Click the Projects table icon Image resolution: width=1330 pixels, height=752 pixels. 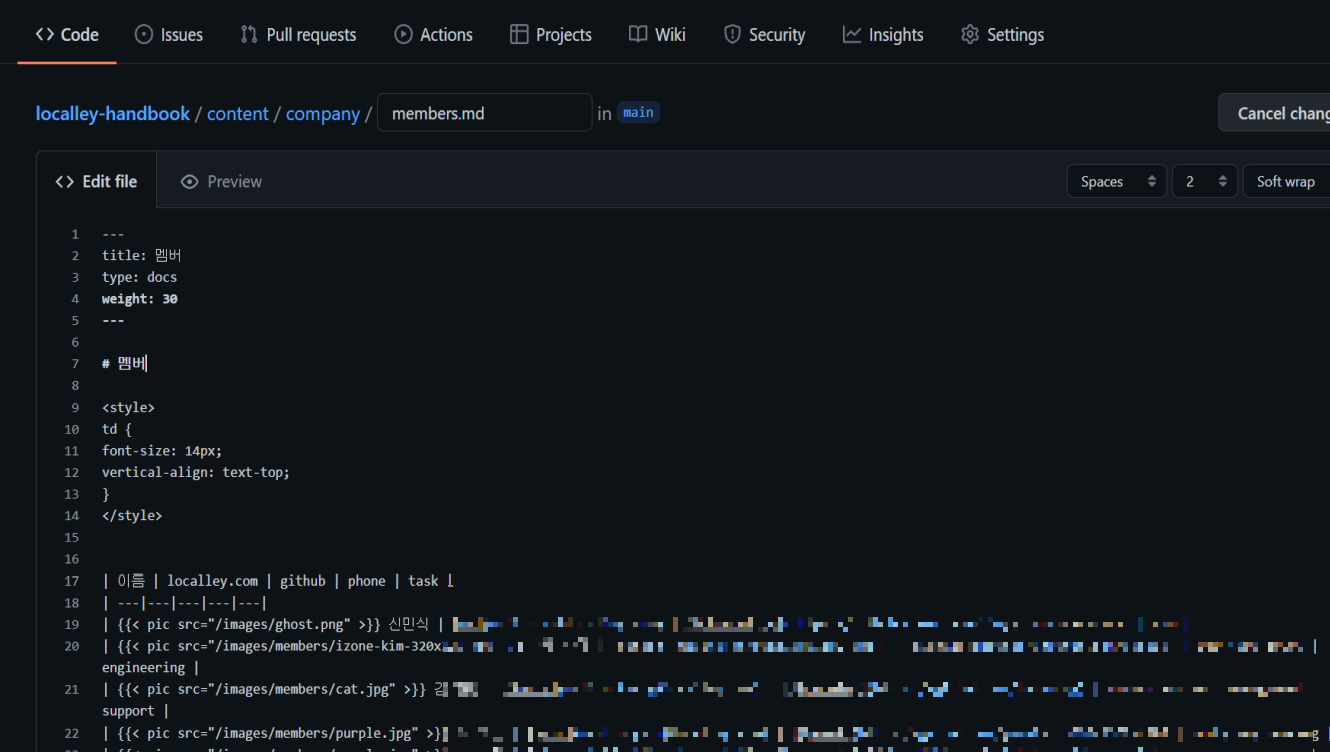(519, 35)
